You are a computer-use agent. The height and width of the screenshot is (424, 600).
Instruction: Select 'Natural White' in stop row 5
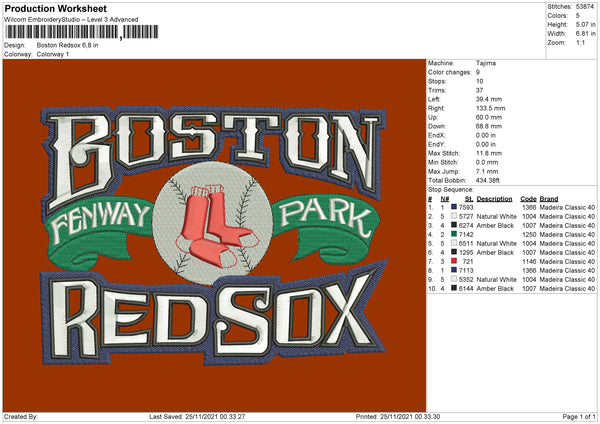496,243
